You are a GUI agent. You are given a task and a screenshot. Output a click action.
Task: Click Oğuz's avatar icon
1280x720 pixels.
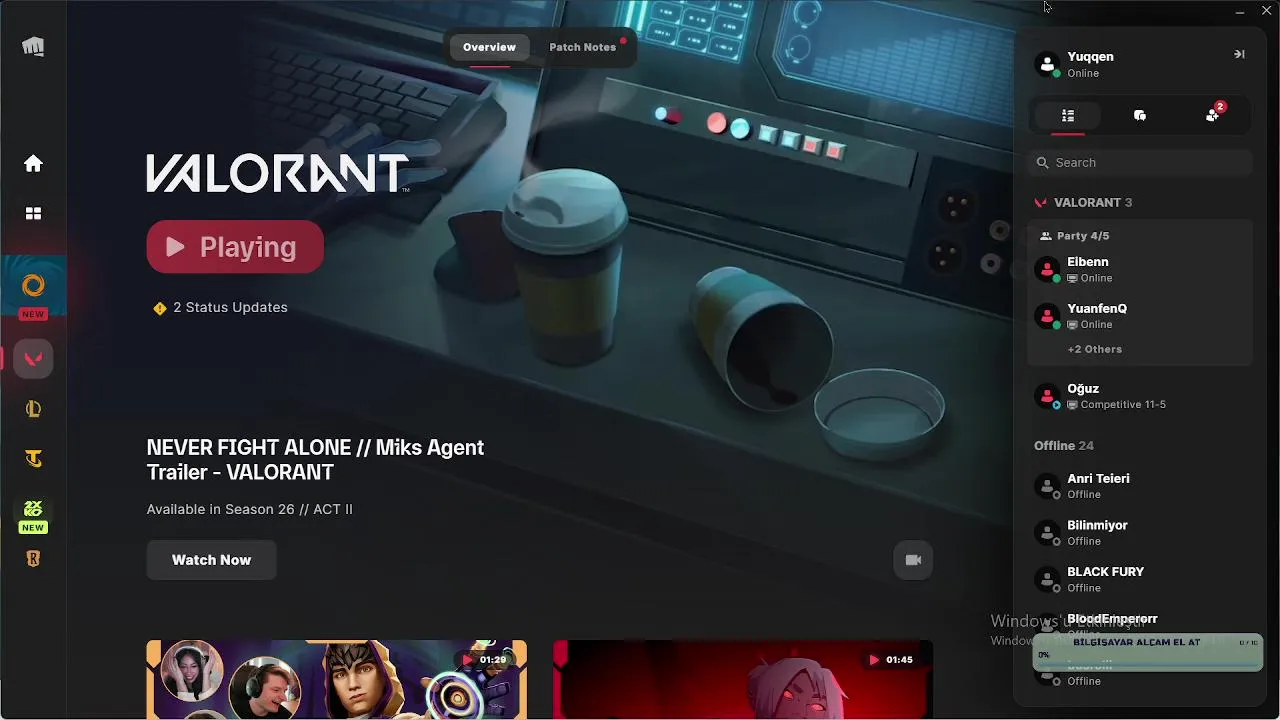pos(1047,396)
